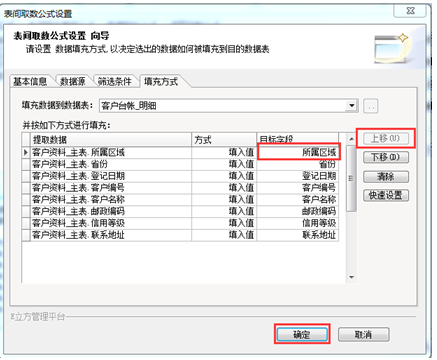Click target field cell 邮政编码
437x360 pixels.
coord(298,211)
